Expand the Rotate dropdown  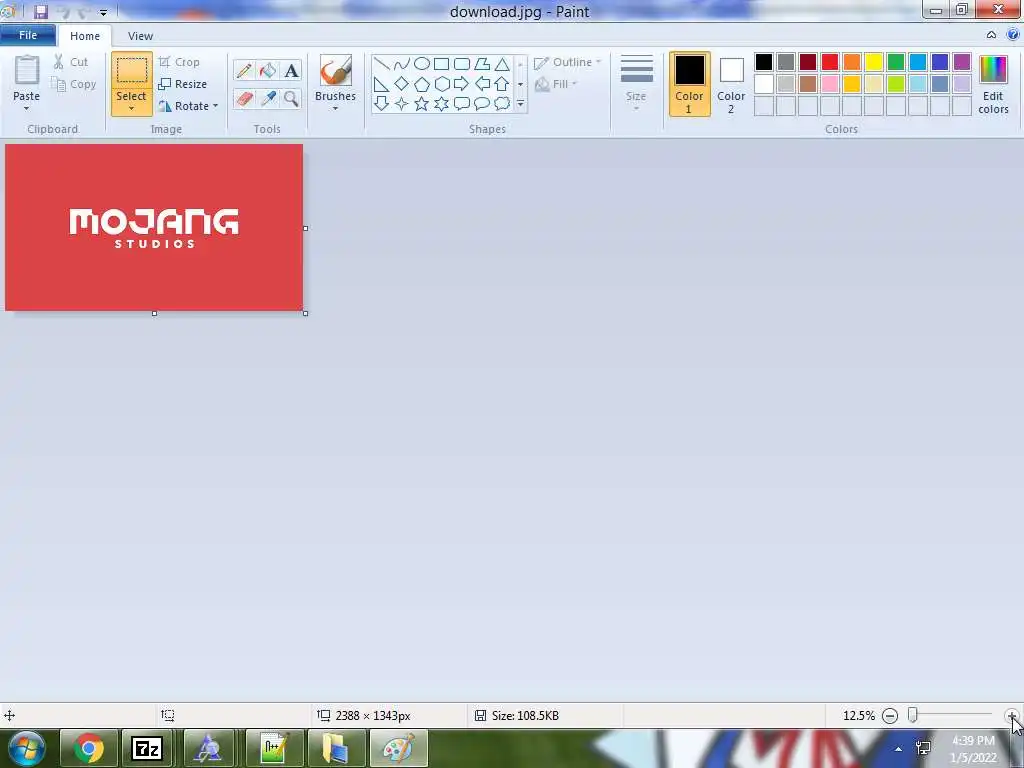click(x=216, y=106)
